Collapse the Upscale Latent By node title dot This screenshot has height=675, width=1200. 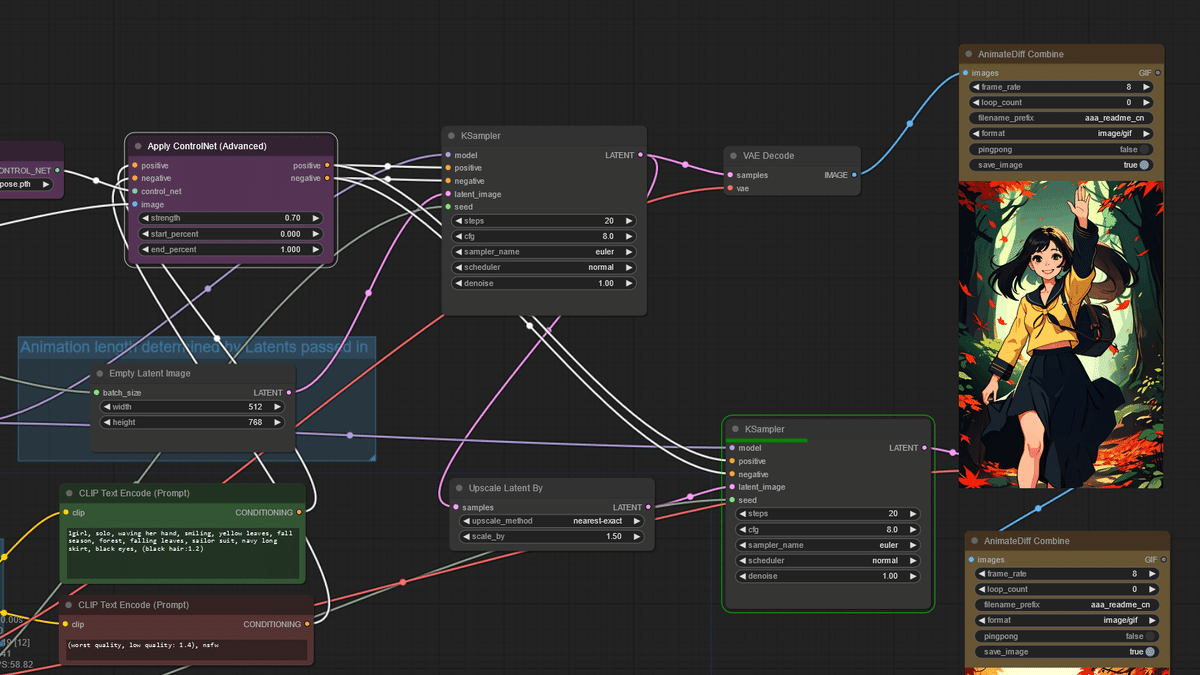tap(459, 488)
